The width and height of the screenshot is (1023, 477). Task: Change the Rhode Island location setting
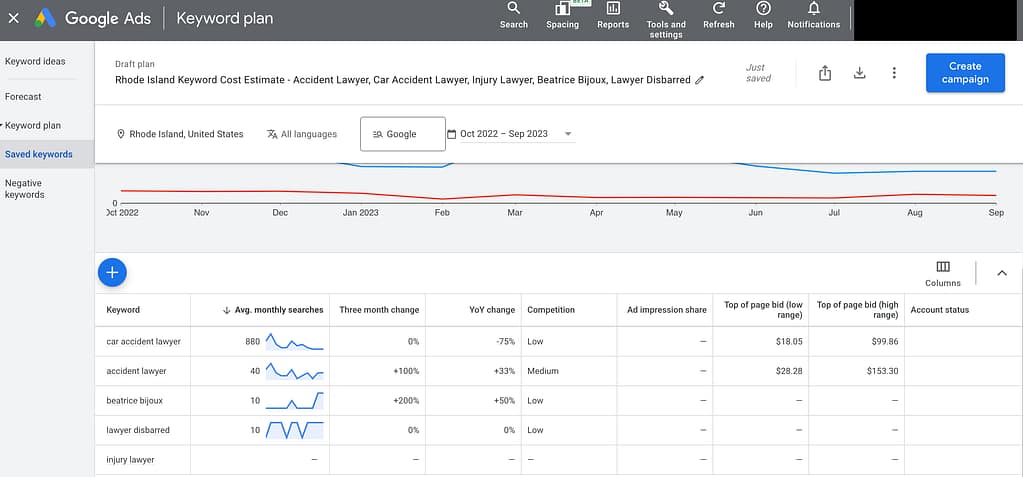pyautogui.click(x=179, y=134)
